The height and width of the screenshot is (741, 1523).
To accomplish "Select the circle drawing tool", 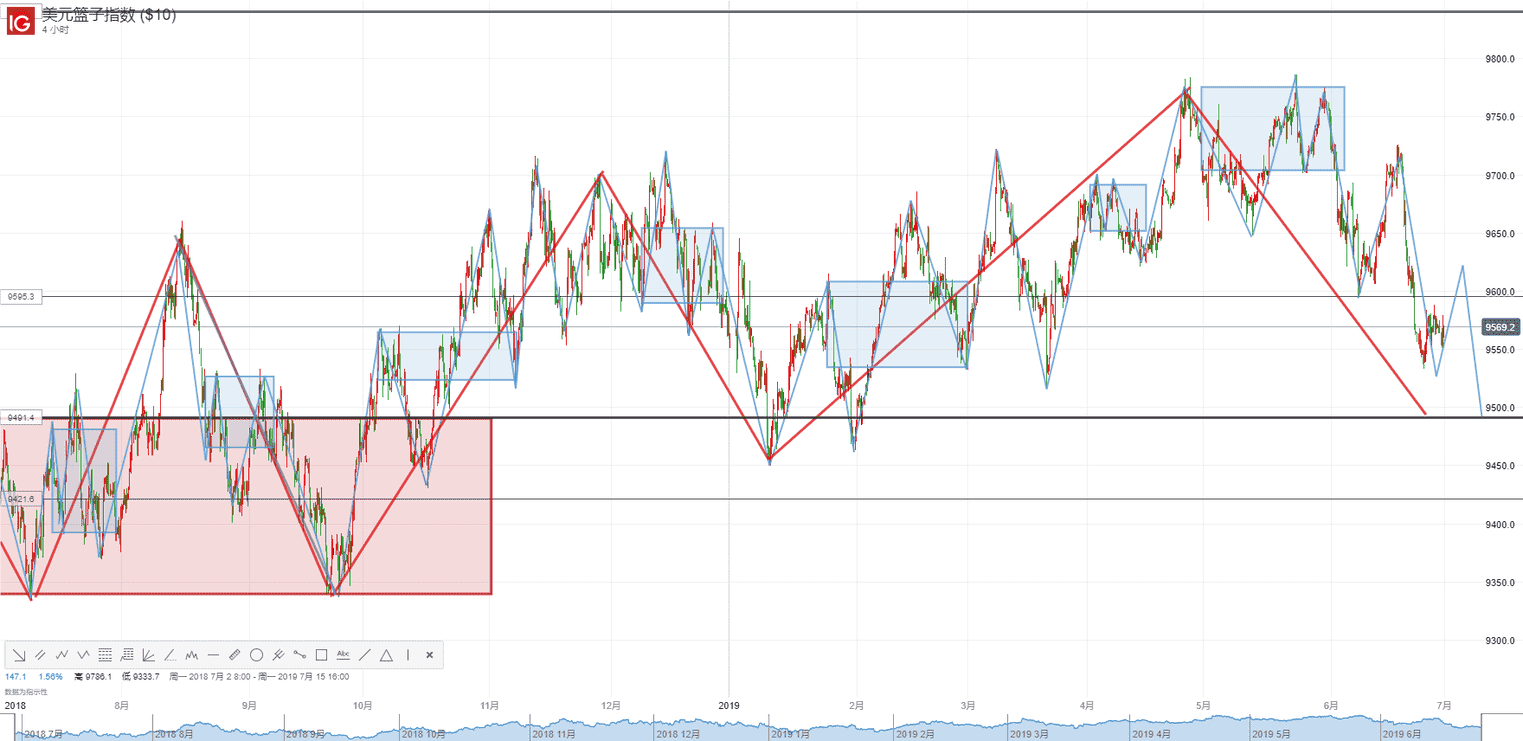I will tap(256, 655).
